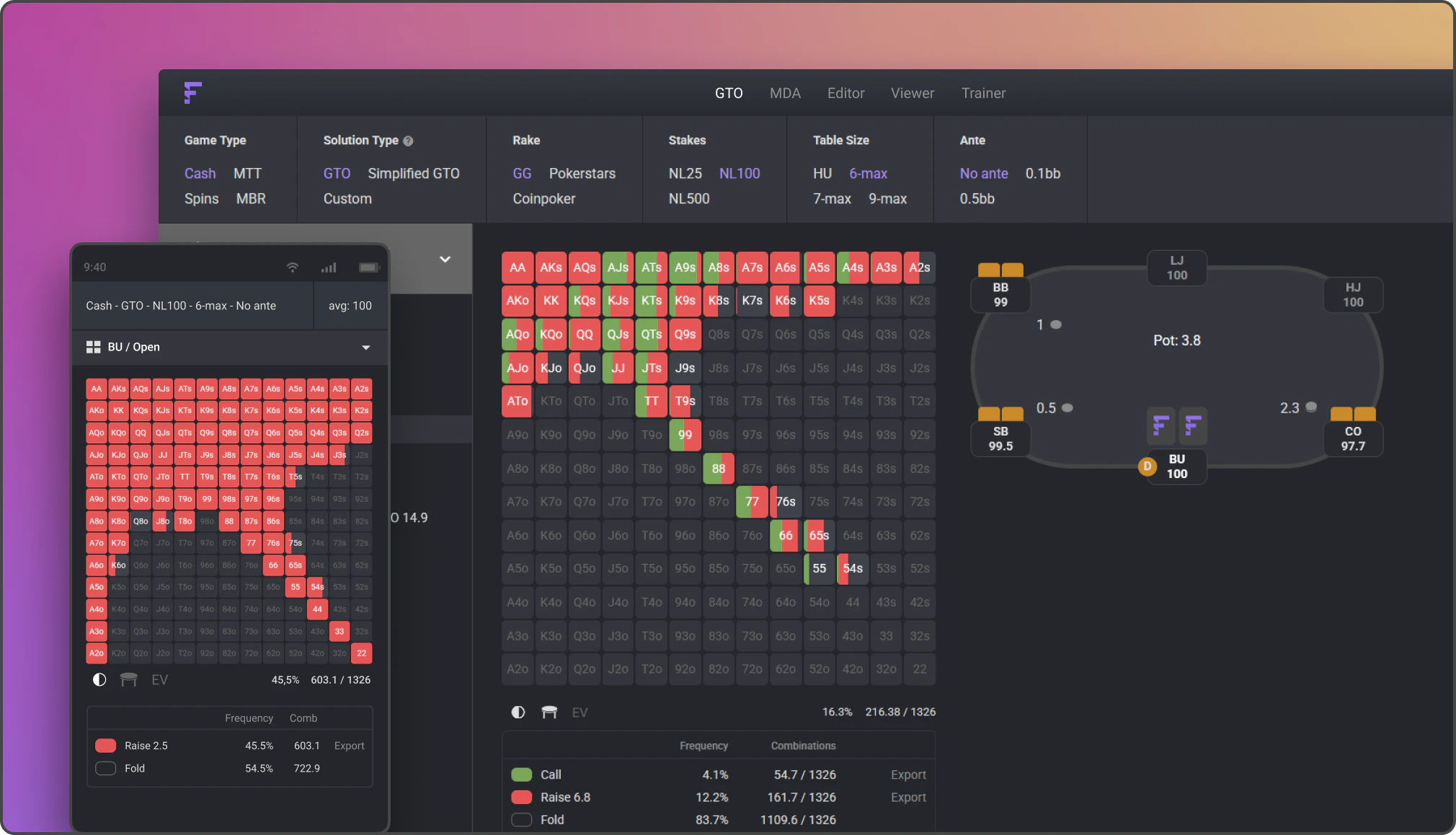Export the Call range
This screenshot has height=835, width=1456.
tap(908, 774)
